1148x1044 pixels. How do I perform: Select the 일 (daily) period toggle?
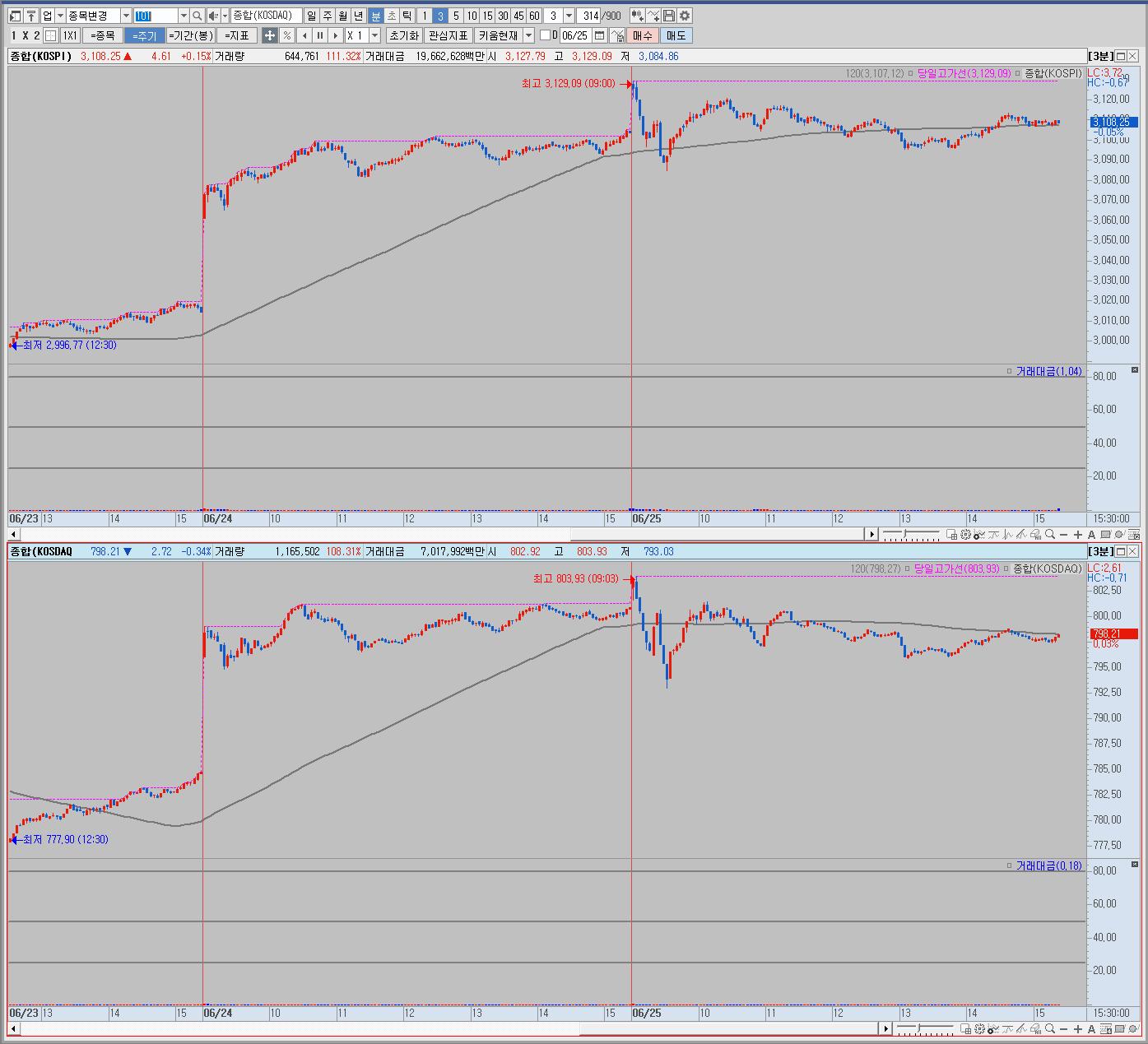(x=311, y=16)
